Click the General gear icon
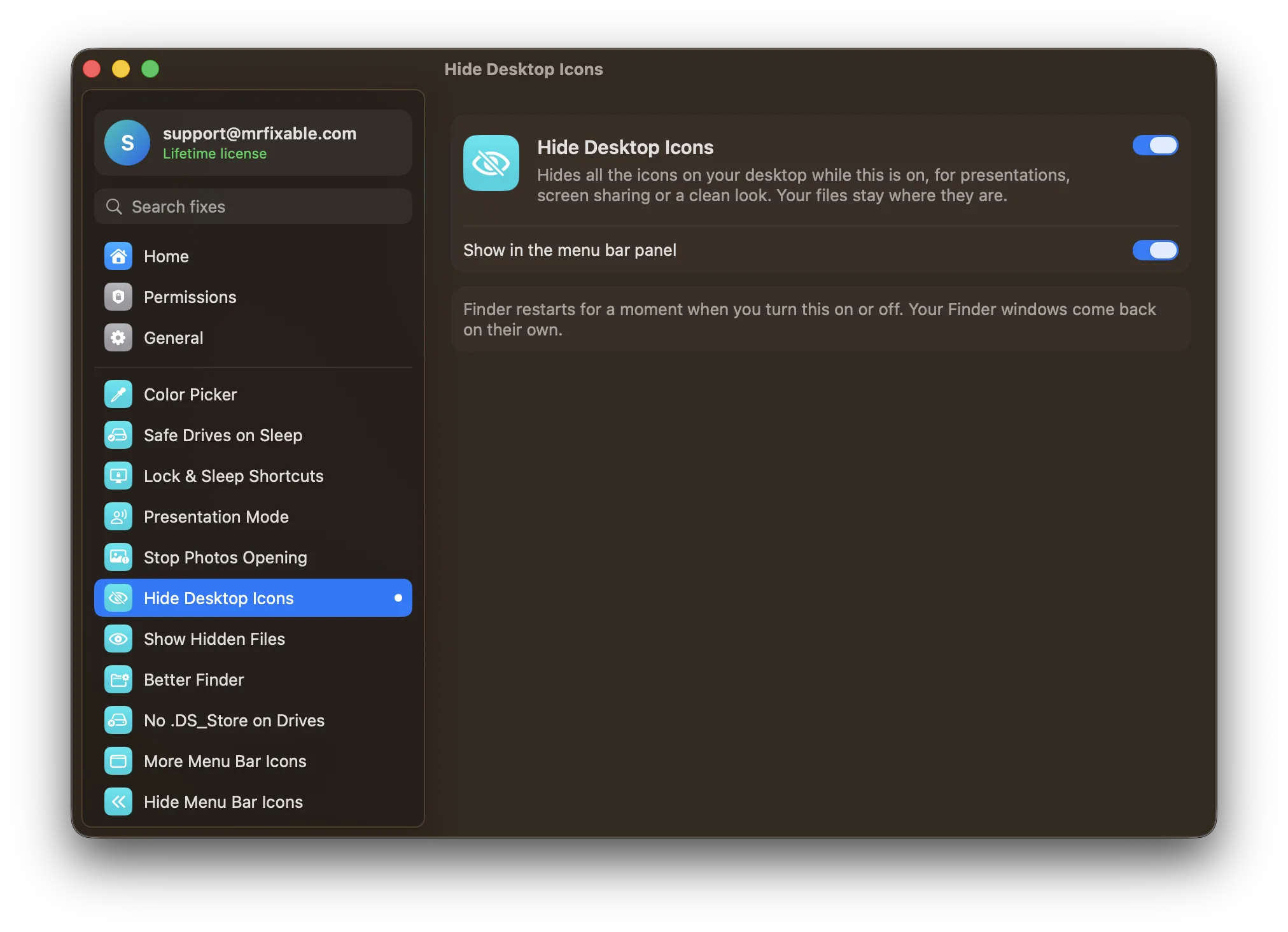Viewport: 1288px width, 932px height. click(118, 337)
